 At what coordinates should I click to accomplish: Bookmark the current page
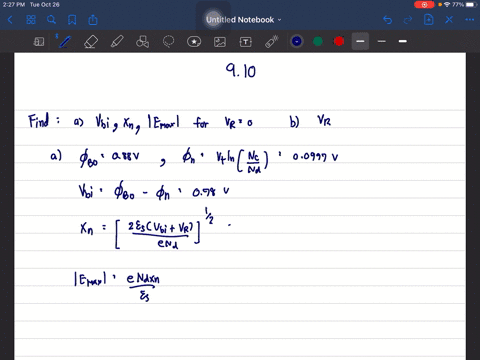[72, 20]
